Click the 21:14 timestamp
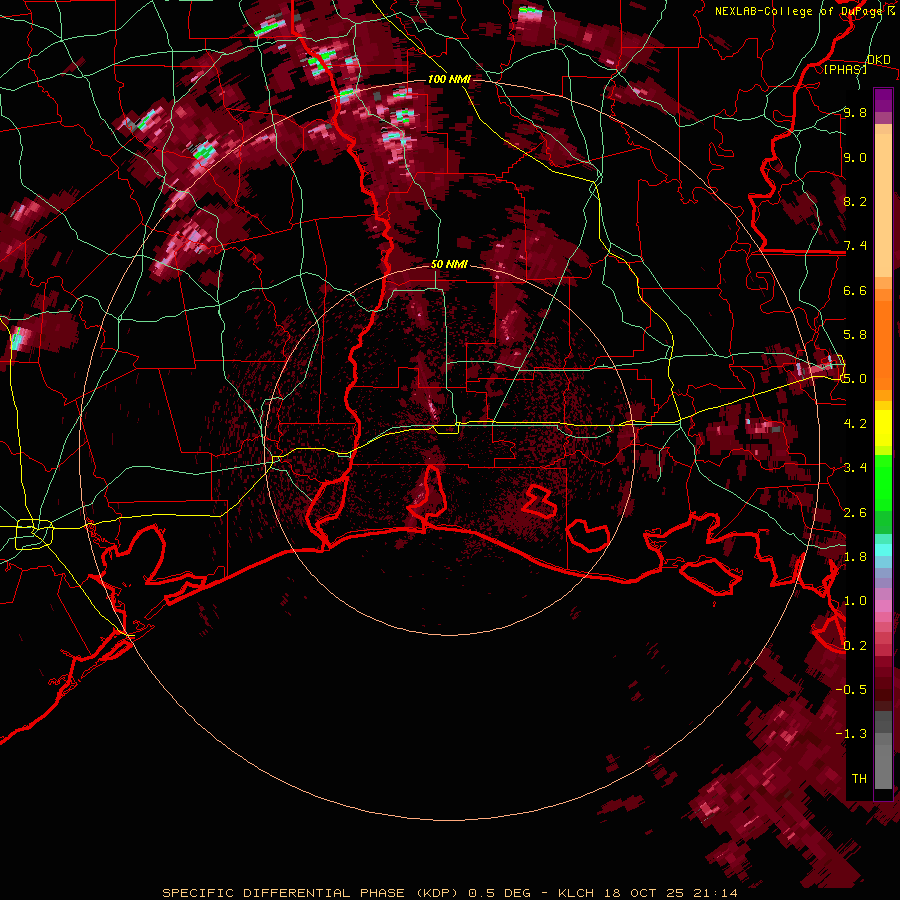This screenshot has width=900, height=900. tap(716, 893)
